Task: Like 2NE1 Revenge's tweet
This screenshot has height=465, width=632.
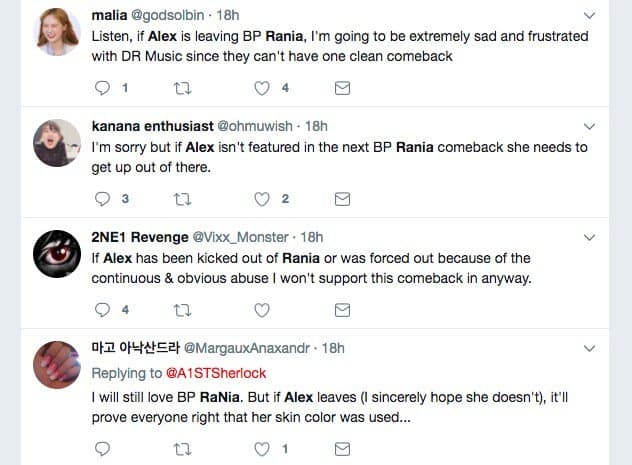Action: point(261,309)
